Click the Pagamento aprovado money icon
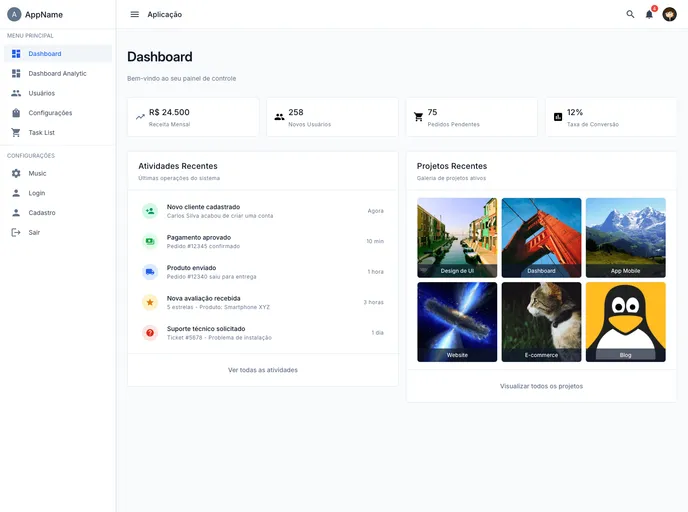The width and height of the screenshot is (688, 512). click(150, 241)
